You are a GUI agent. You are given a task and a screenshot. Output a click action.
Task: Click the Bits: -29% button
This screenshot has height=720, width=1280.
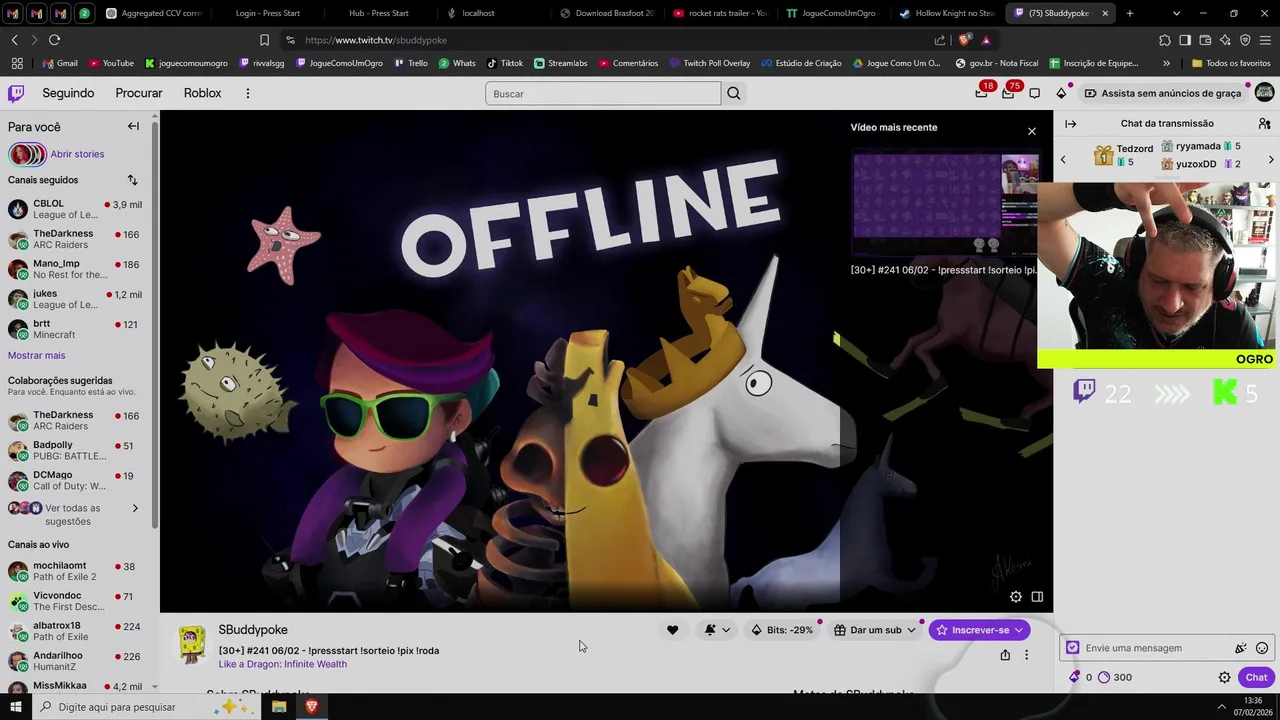tap(782, 630)
